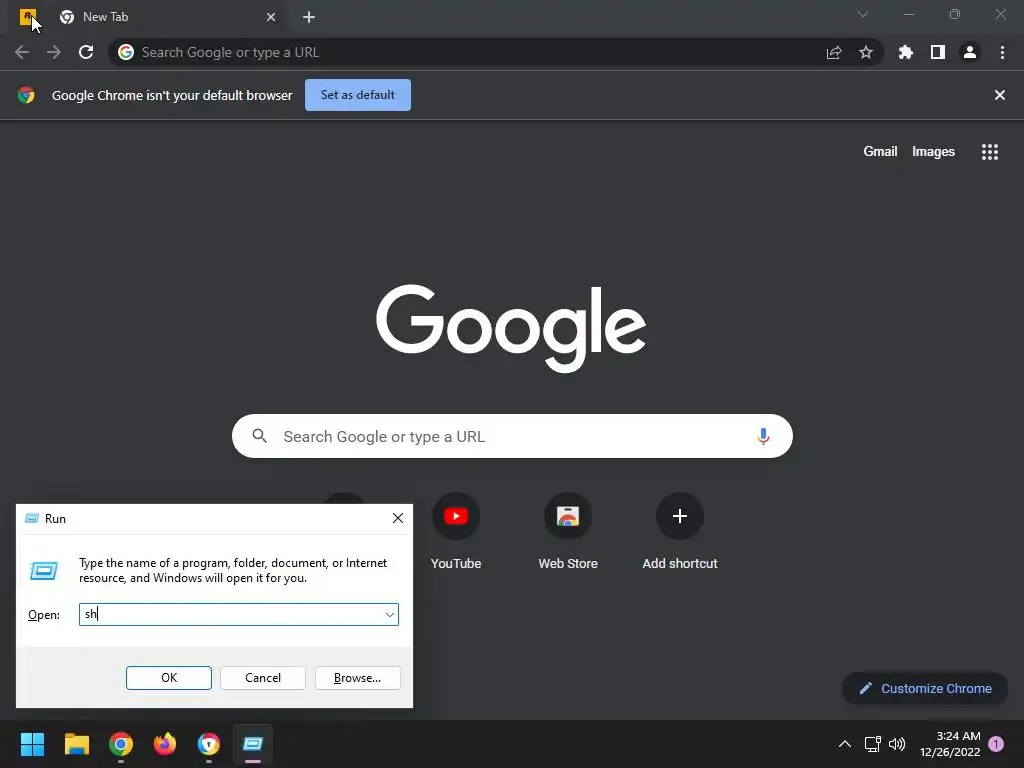Show hidden system tray icons
1024x768 pixels.
[x=844, y=744]
